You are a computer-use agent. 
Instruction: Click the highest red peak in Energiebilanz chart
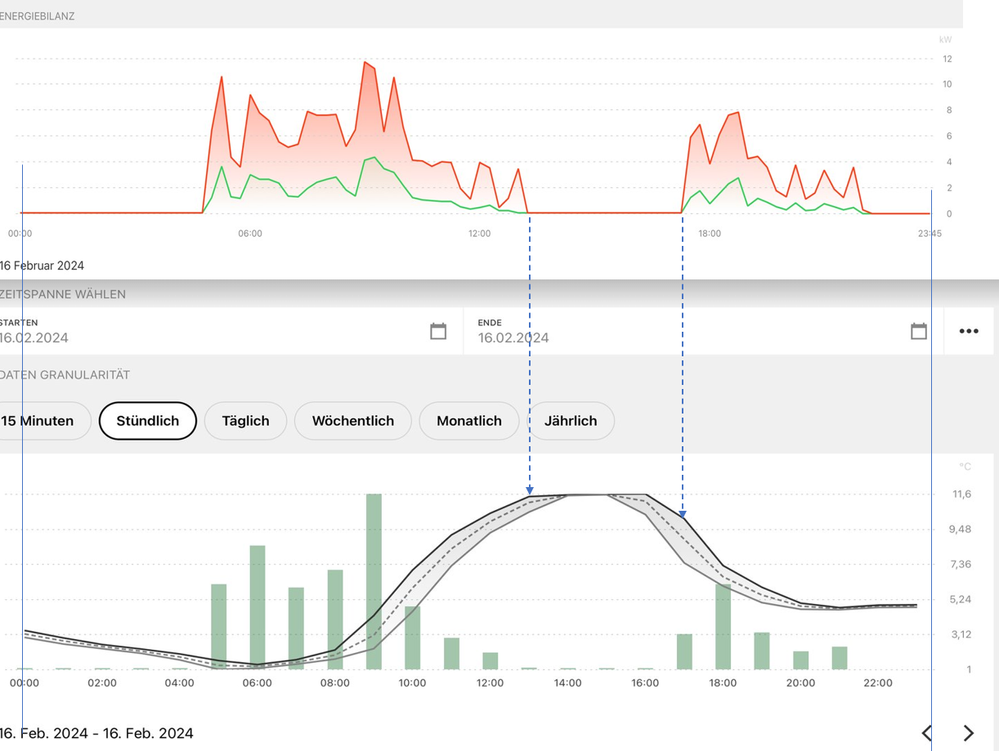(366, 63)
